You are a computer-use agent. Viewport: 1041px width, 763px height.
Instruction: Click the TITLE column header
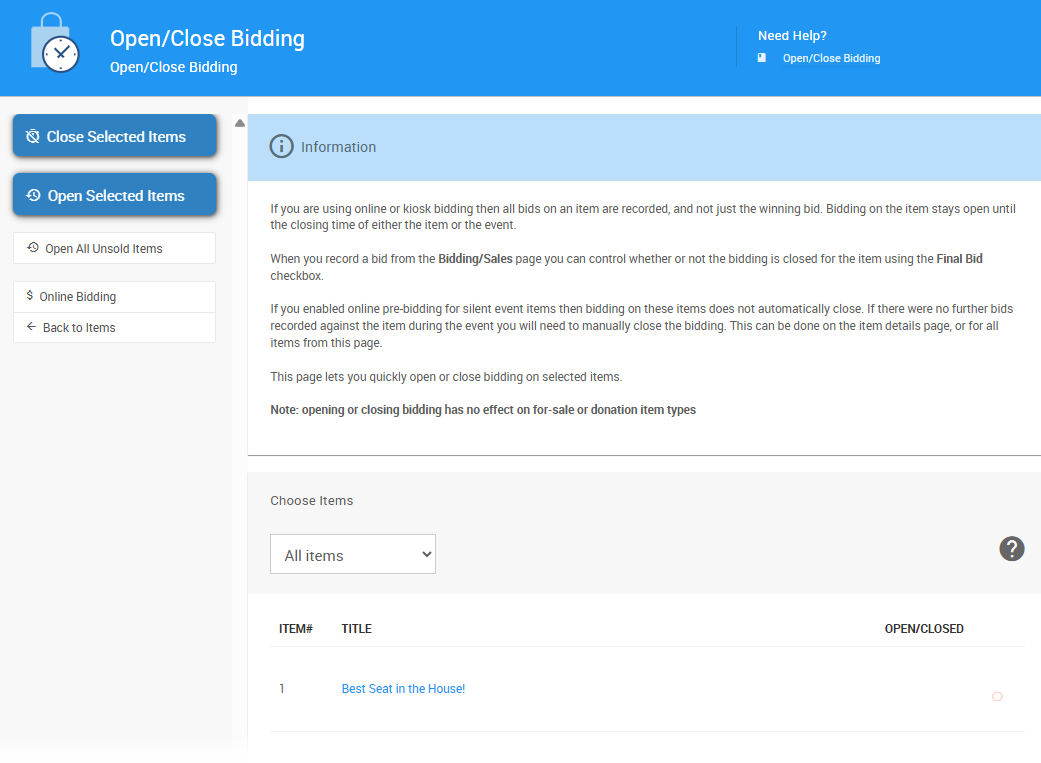coord(356,629)
